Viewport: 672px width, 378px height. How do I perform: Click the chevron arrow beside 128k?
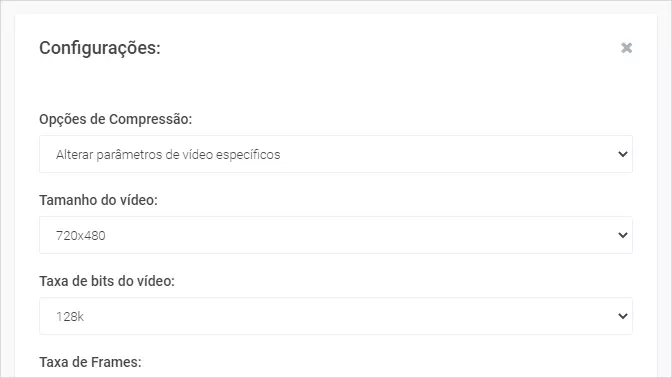[623, 316]
